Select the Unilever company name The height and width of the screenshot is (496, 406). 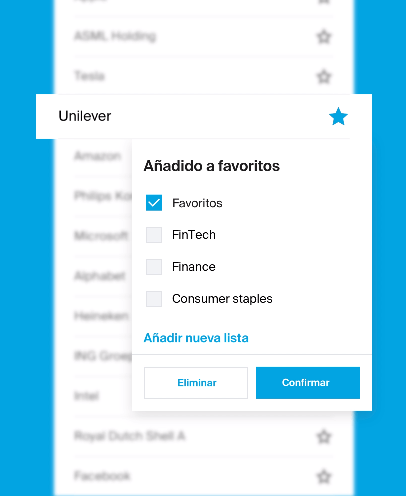tap(85, 116)
